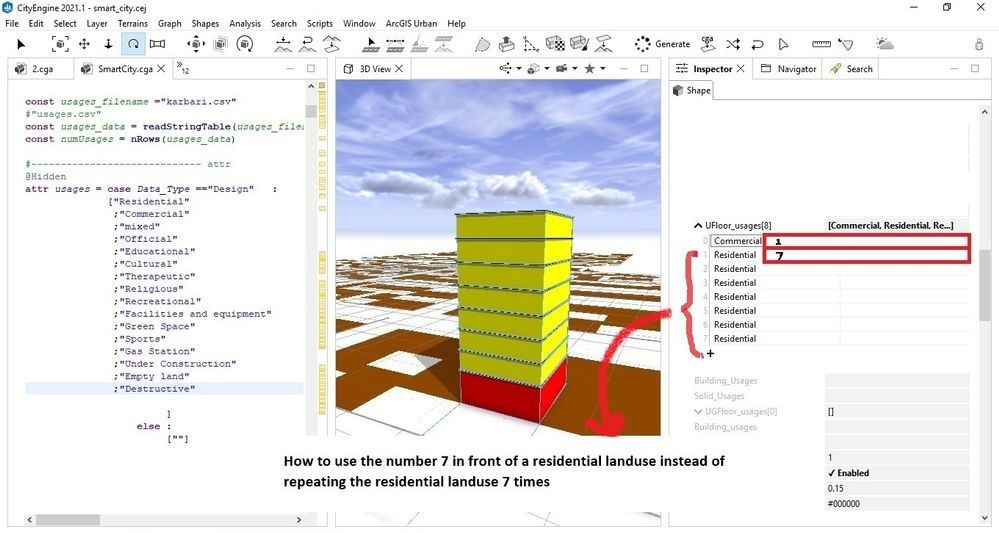Open the camera settings dropdown arrow
This screenshot has width=999, height=533.
tap(575, 69)
